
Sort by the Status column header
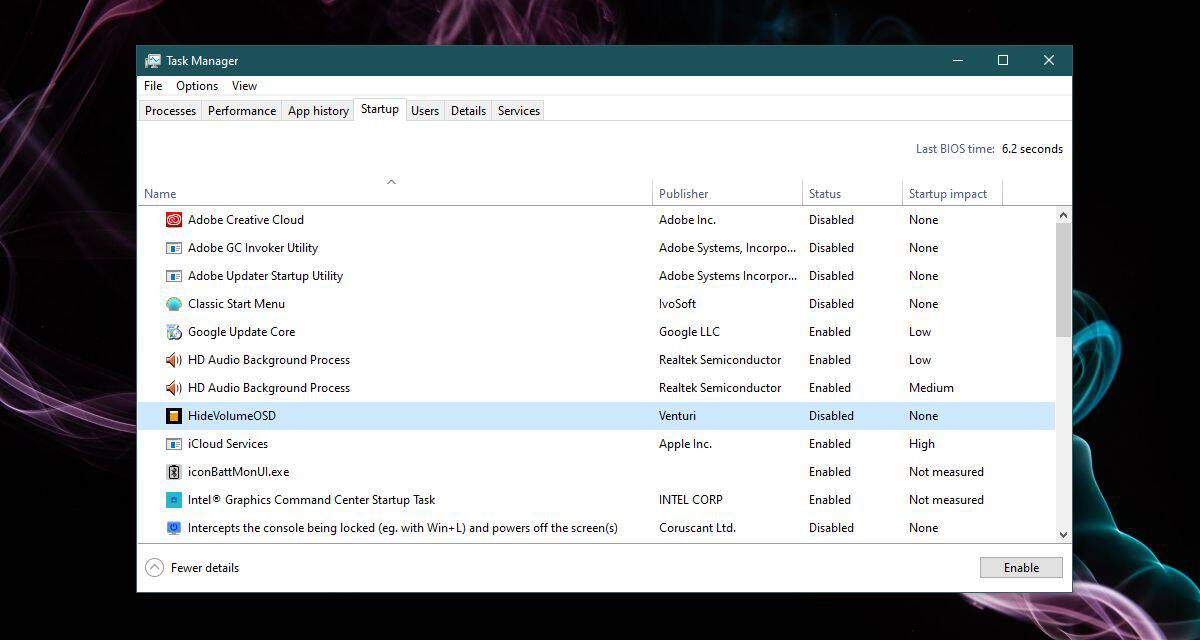click(852, 194)
